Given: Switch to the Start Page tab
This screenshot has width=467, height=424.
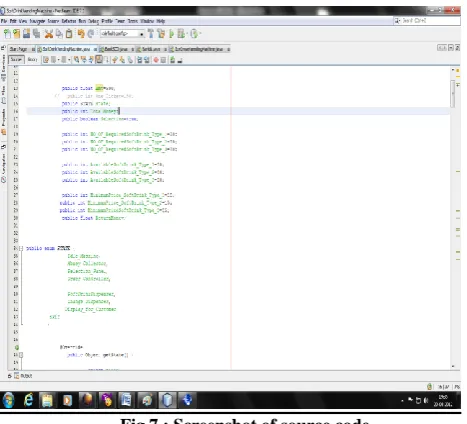Looking at the screenshot, I should click(18, 49).
